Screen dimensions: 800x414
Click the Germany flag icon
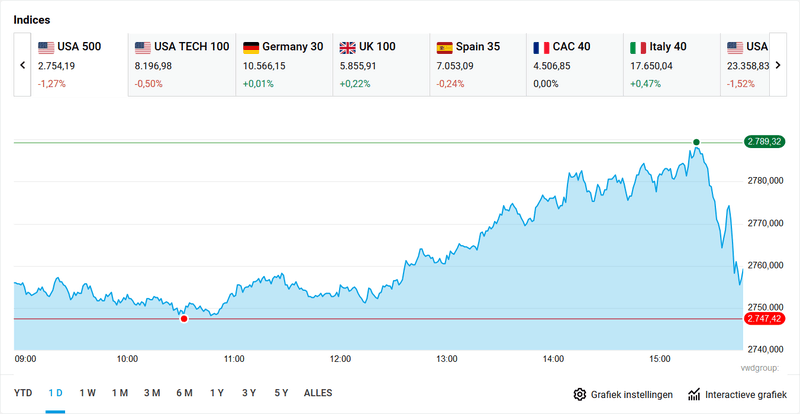pyautogui.click(x=251, y=47)
